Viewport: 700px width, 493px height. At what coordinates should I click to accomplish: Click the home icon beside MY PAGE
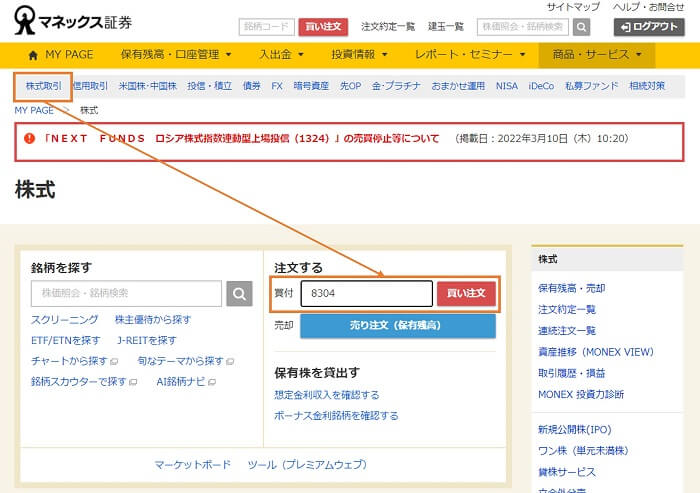pos(33,55)
